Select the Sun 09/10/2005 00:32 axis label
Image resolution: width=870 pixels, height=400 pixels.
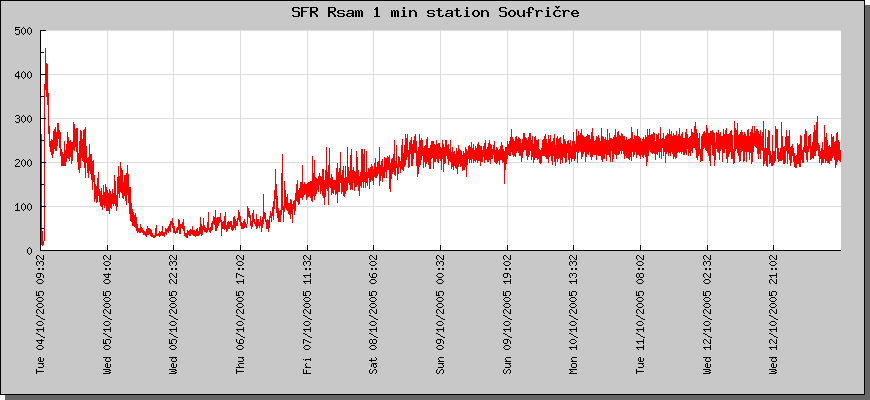pyautogui.click(x=441, y=313)
